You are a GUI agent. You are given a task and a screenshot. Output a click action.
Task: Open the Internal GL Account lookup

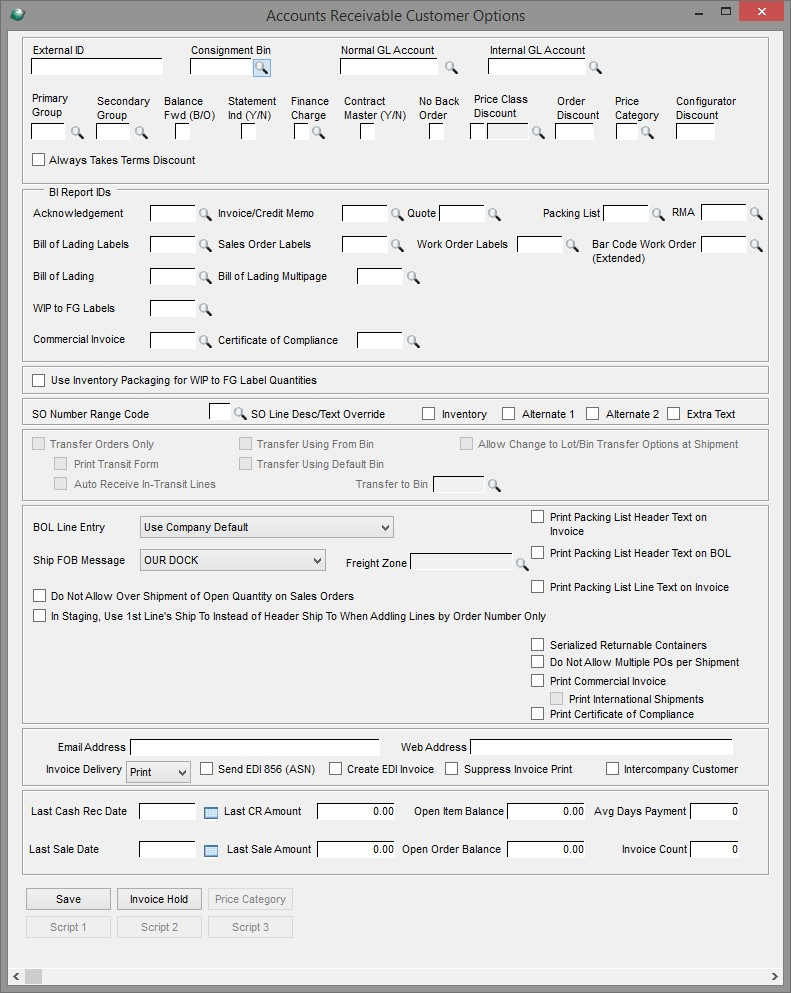pos(595,68)
